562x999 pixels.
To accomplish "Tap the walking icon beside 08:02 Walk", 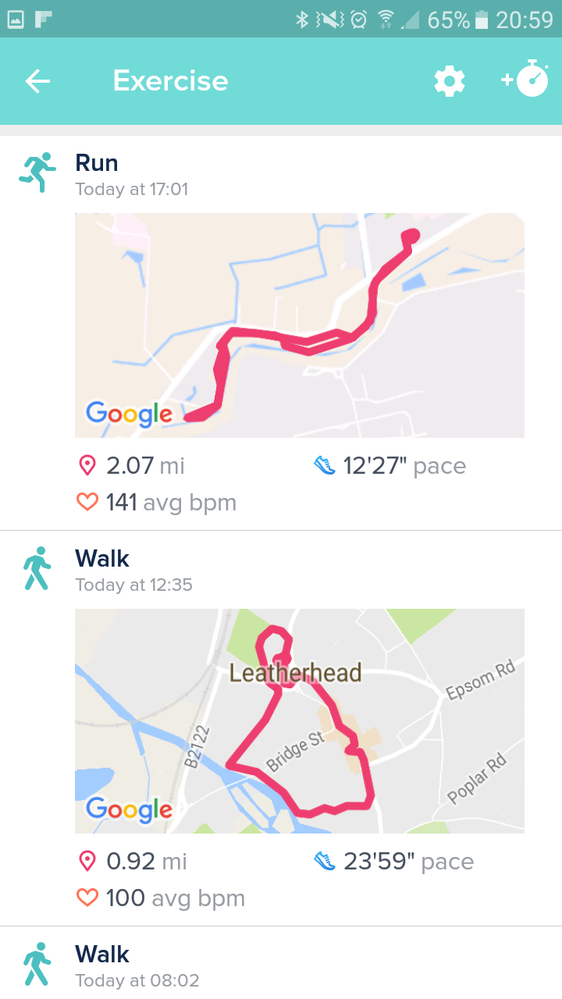I will pos(37,963).
